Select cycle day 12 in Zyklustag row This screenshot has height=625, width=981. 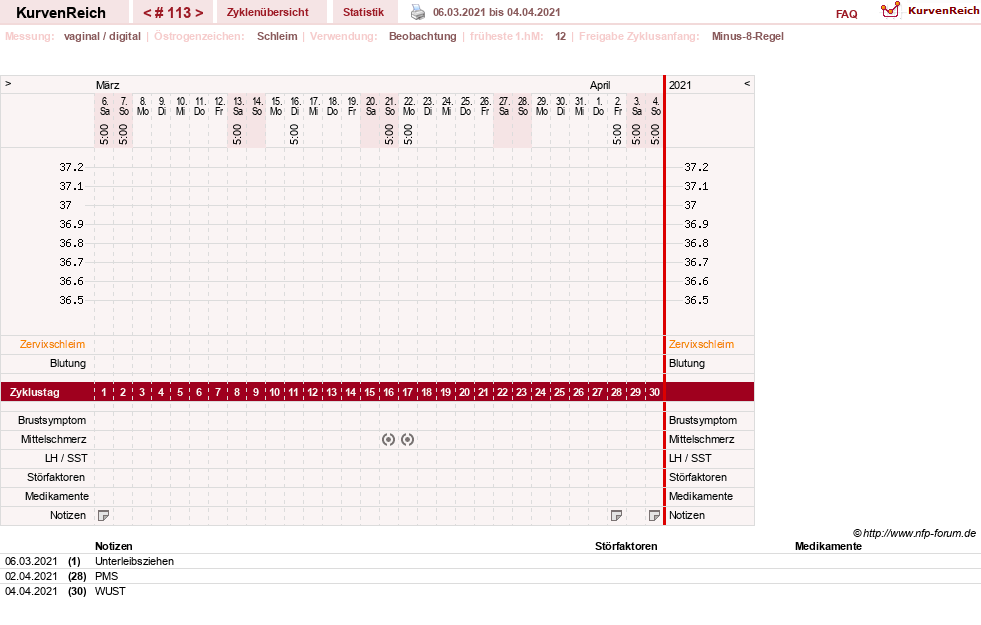tap(312, 392)
